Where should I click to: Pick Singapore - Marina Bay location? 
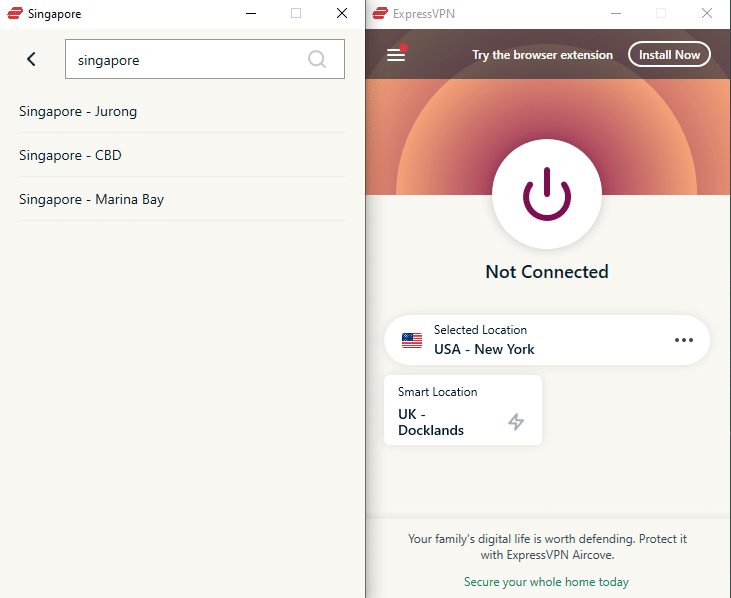(182, 199)
